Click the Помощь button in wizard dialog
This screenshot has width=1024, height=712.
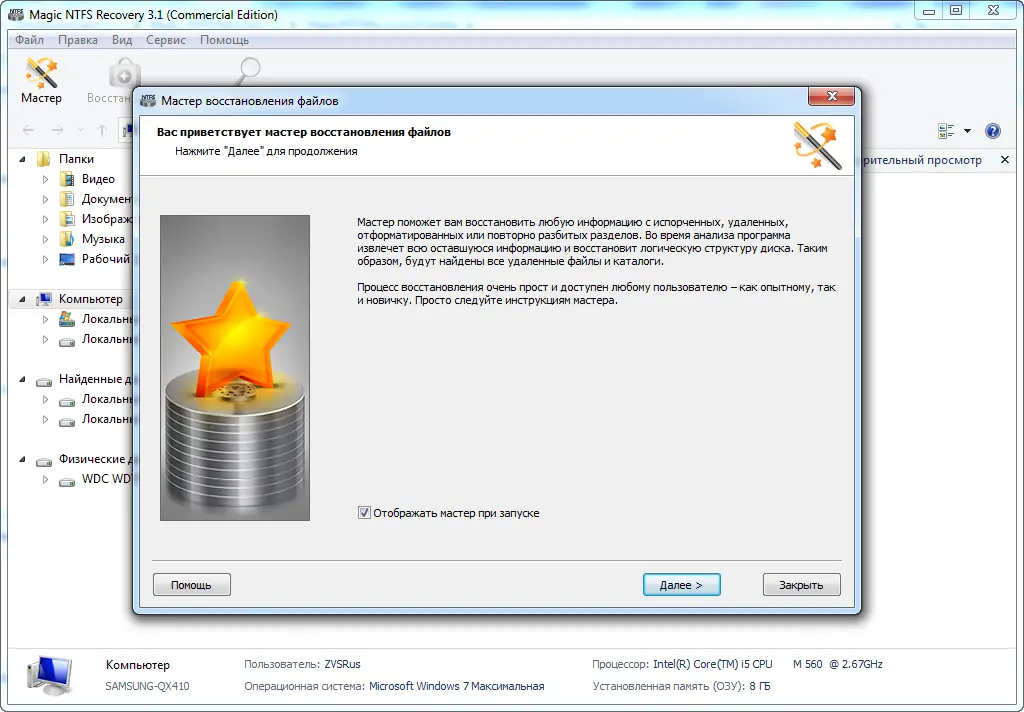pos(191,585)
